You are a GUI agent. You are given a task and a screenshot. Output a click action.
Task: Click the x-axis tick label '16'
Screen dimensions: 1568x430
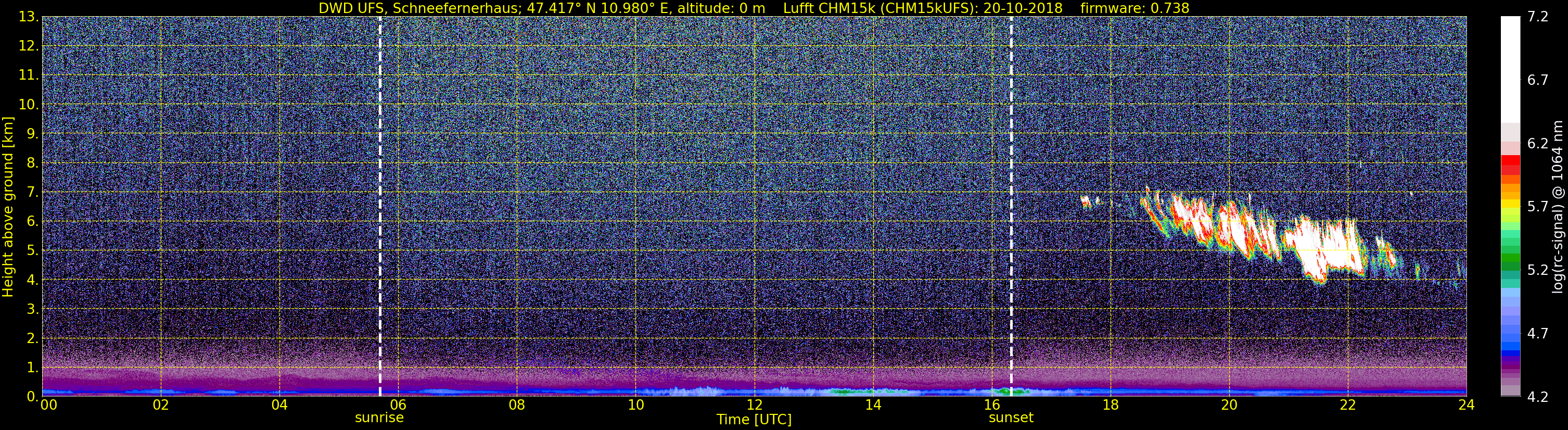tap(991, 405)
